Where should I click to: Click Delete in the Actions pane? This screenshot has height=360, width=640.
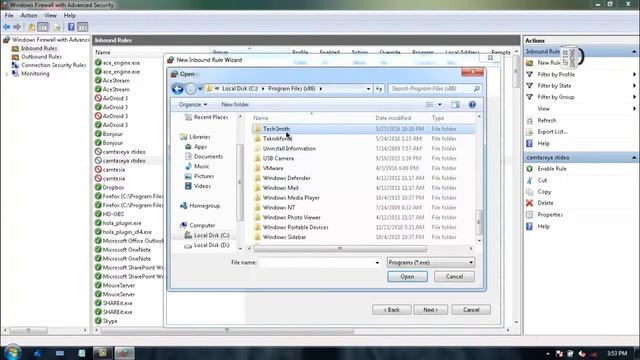click(x=545, y=203)
